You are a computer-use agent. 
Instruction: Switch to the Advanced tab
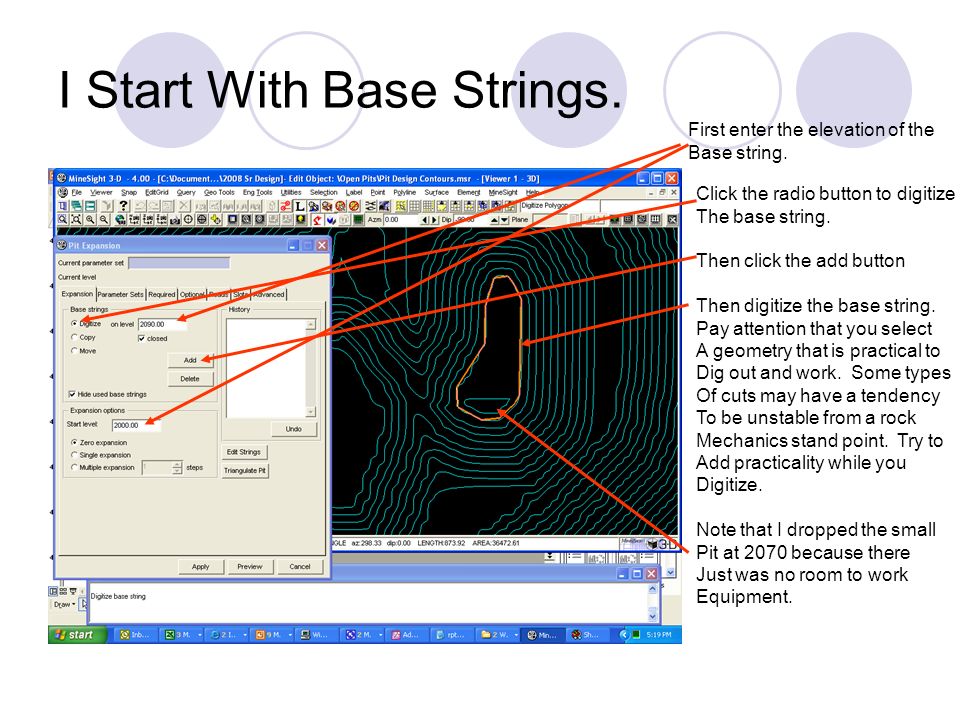coord(269,294)
